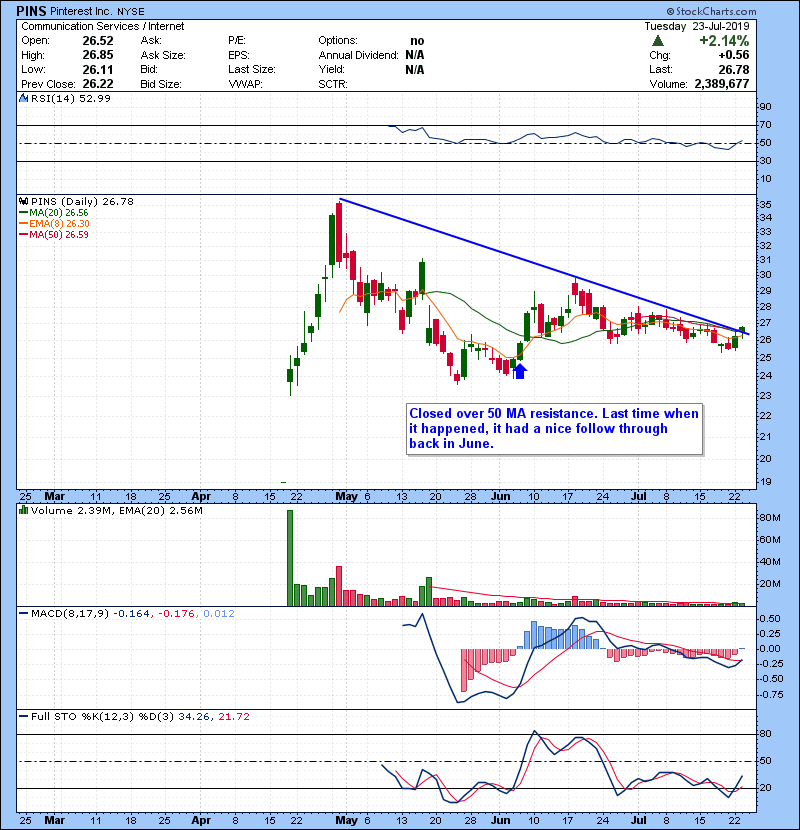800x830 pixels.
Task: Click the 'PINS (Daily) 26.78' chart label
Action: click(83, 202)
